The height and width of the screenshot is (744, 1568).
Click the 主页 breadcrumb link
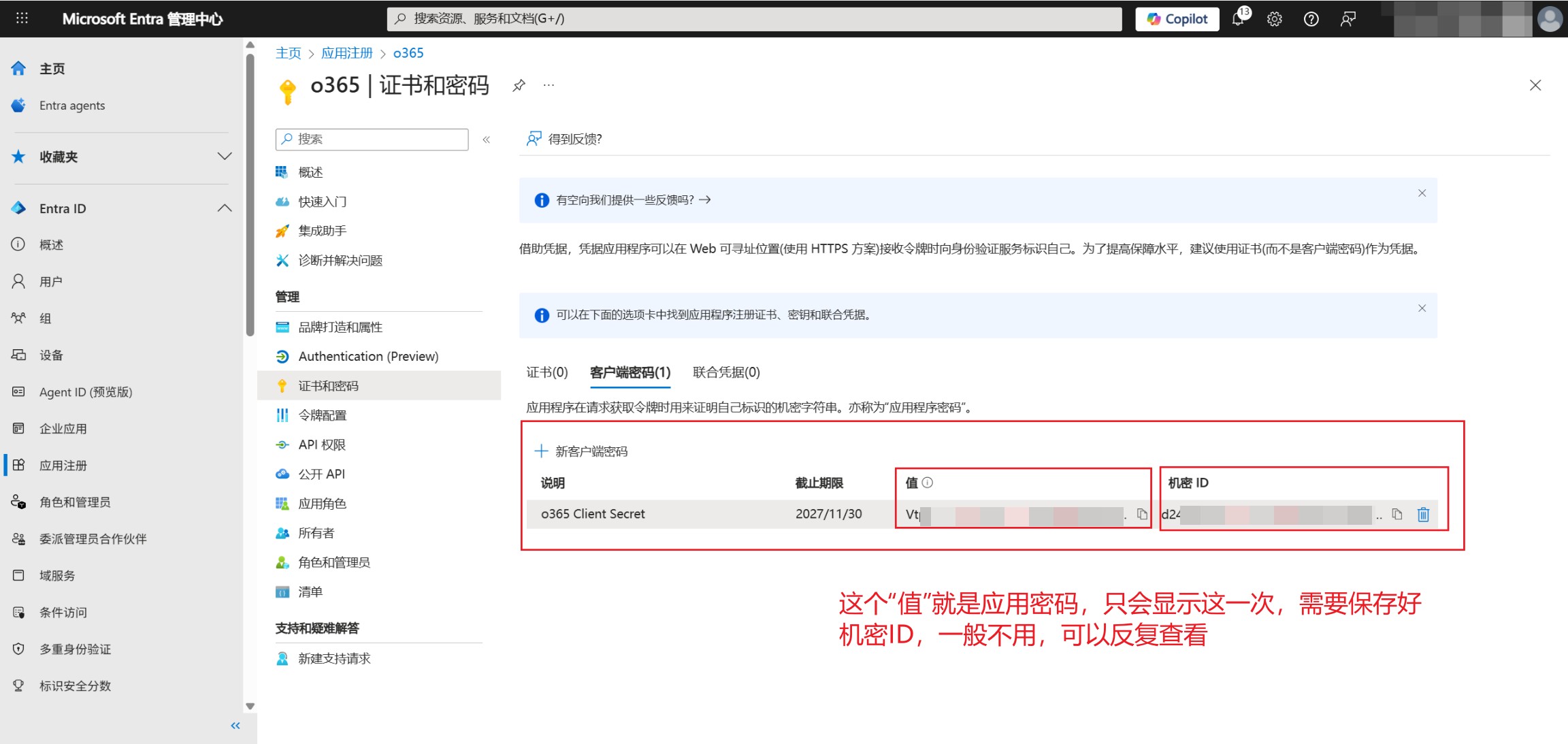(x=288, y=53)
